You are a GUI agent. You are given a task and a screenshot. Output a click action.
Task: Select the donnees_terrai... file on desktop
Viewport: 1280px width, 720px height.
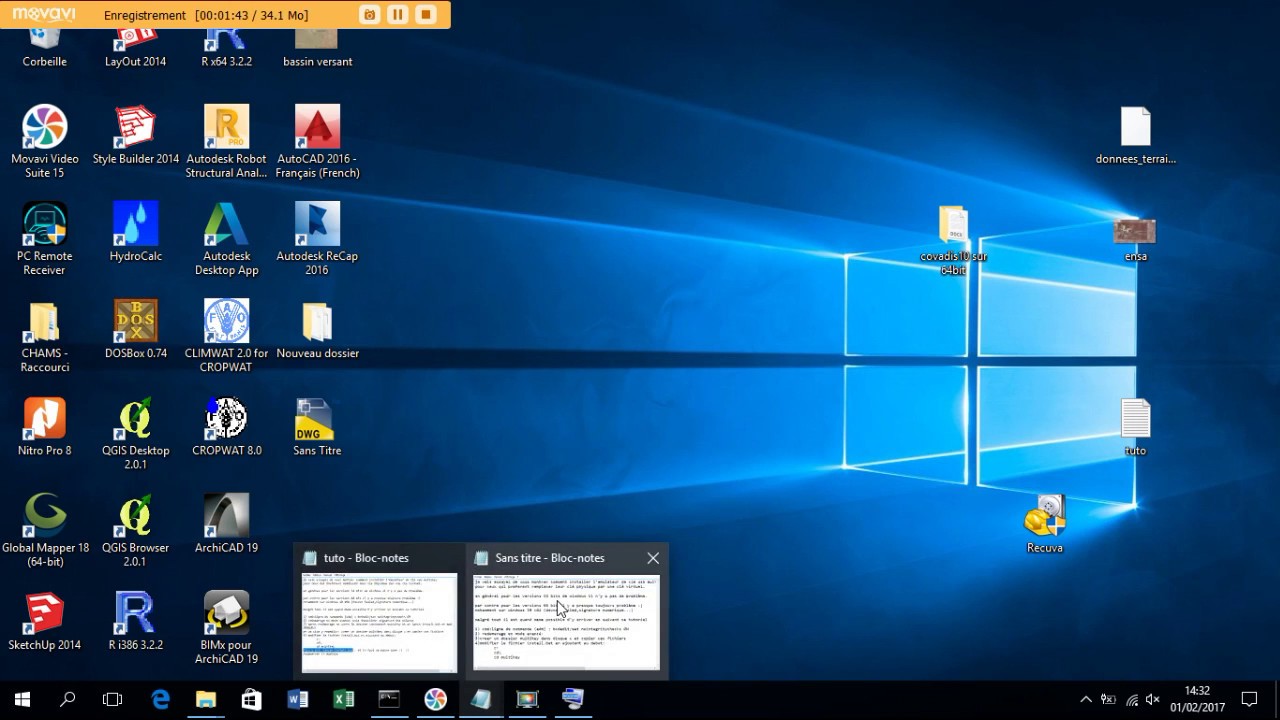[x=1136, y=136]
